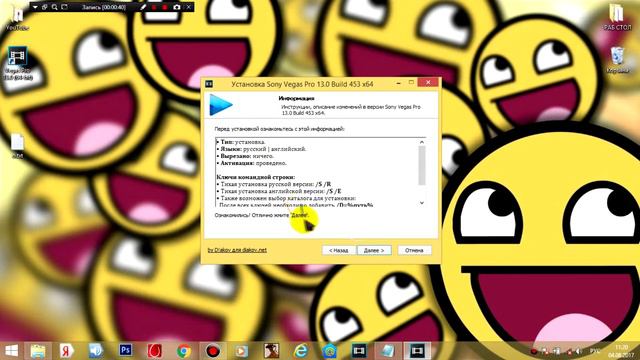Select the Recycle Bin desktop icon
Viewport: 640px width, 360px height.
[x=617, y=60]
